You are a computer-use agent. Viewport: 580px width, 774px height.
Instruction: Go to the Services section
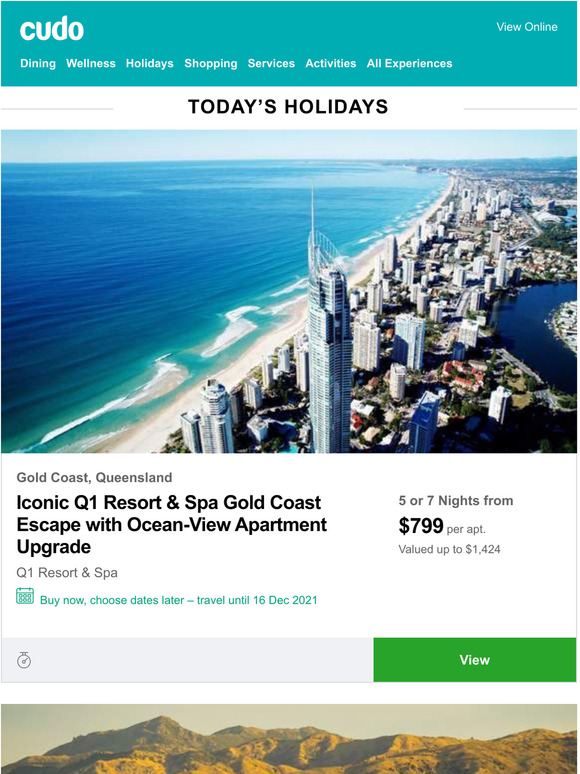tap(271, 63)
